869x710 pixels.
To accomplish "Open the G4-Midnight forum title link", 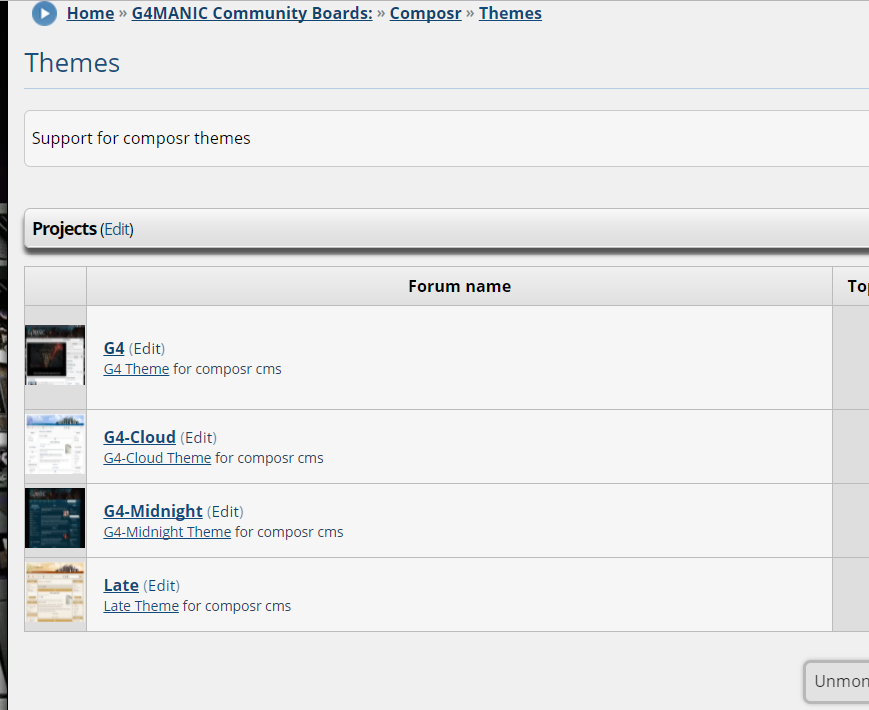I will point(153,511).
